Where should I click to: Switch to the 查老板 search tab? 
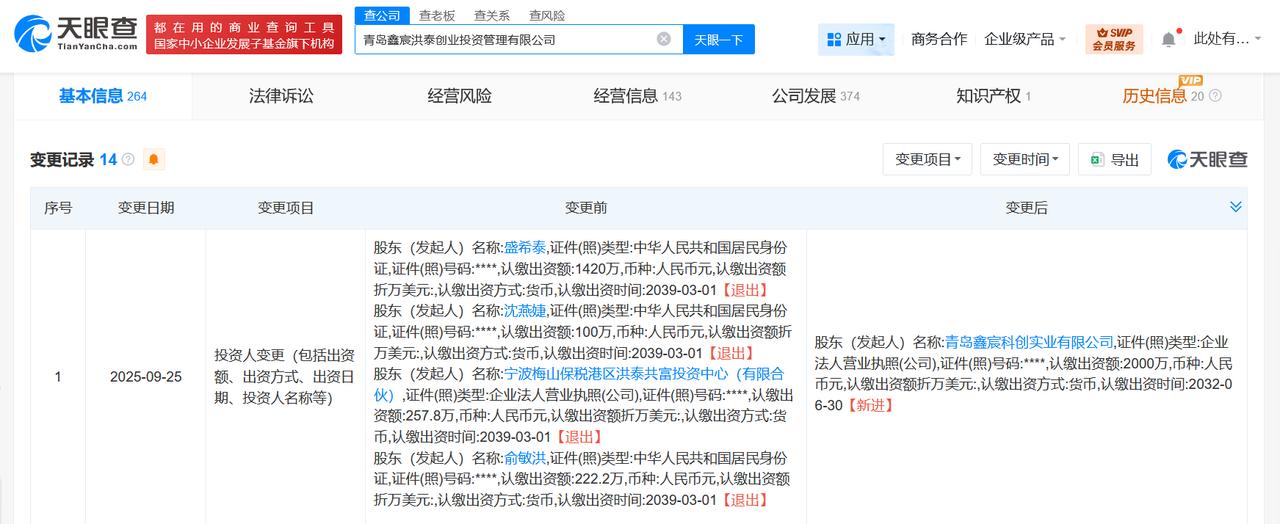tap(437, 15)
